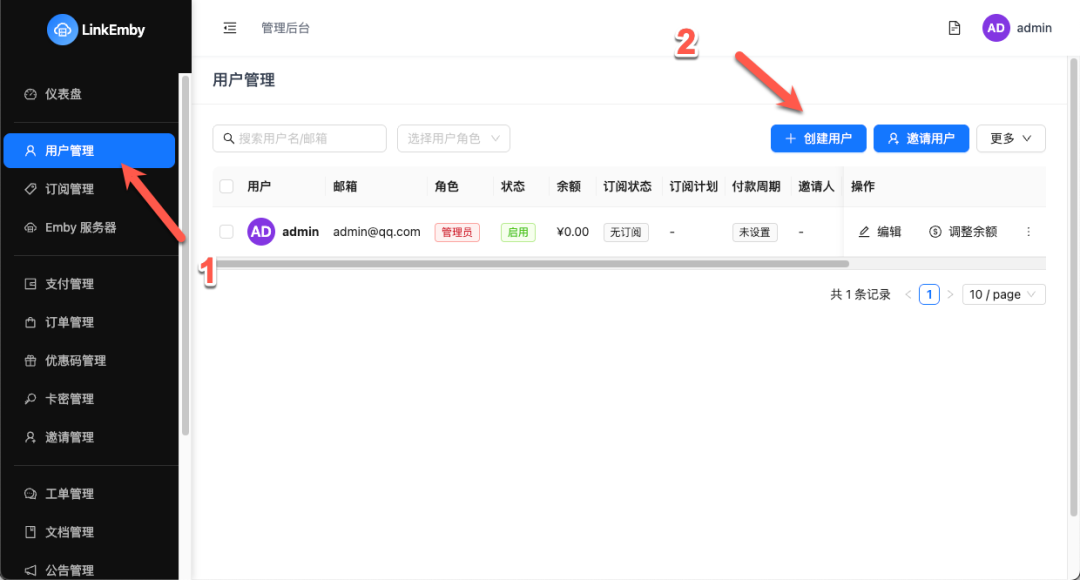The image size is (1080, 580).
Task: Click the 余额 column header
Action: (x=568, y=187)
